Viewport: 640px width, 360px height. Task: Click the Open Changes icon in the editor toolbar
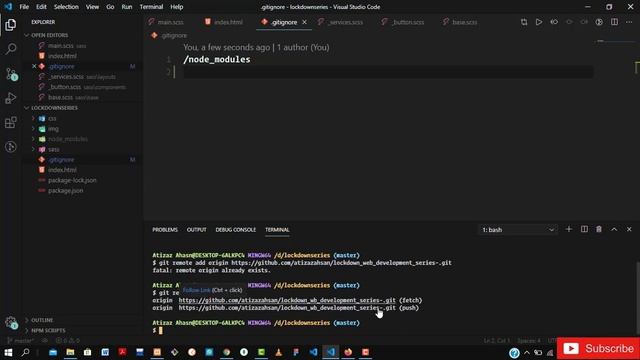[524, 22]
